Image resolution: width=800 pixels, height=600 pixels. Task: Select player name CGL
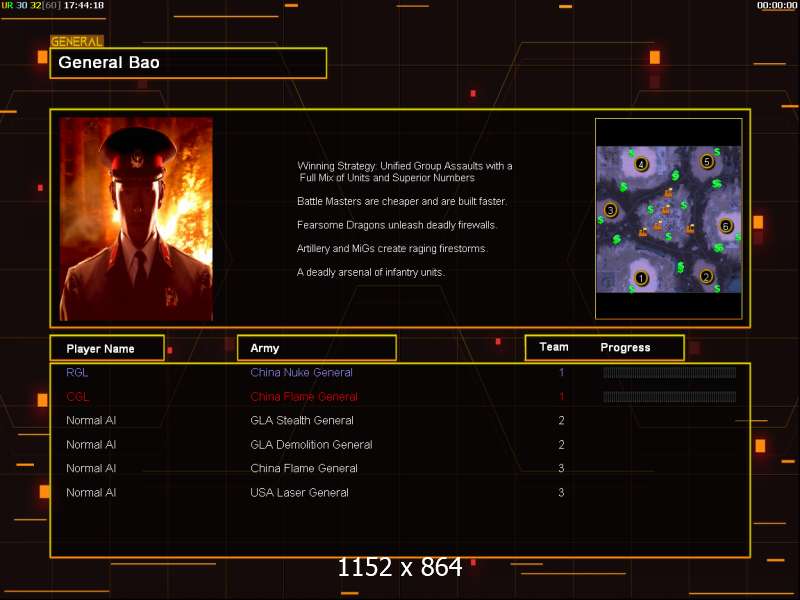[78, 396]
